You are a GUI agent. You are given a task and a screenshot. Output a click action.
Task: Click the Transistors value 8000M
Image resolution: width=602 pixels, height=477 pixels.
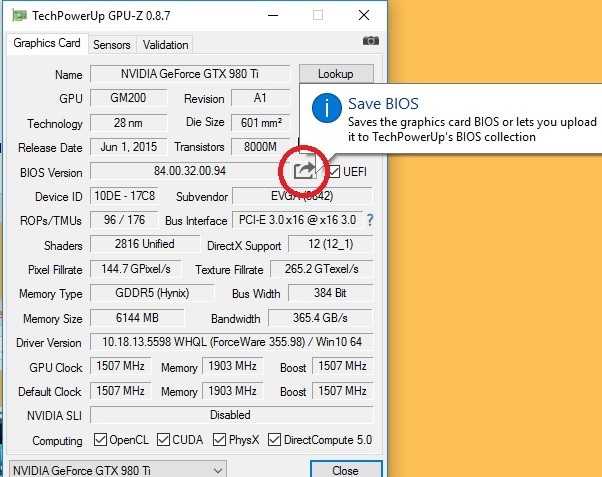(260, 147)
